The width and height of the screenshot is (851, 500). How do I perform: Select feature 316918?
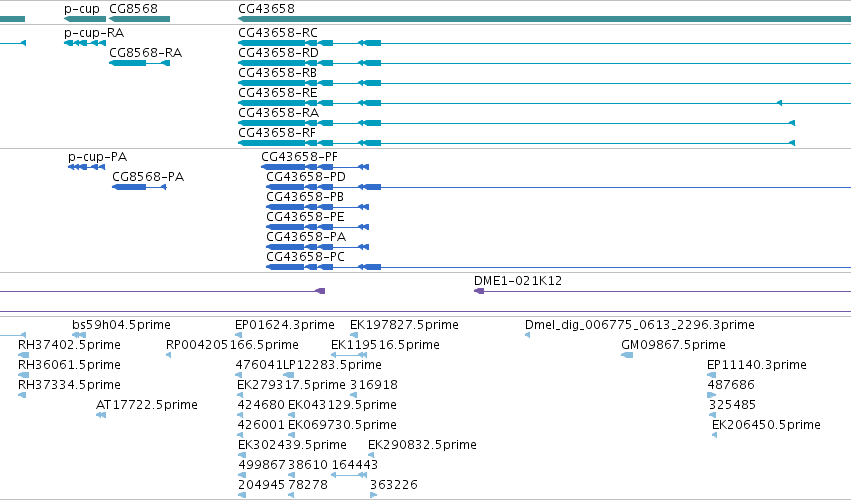353,395
